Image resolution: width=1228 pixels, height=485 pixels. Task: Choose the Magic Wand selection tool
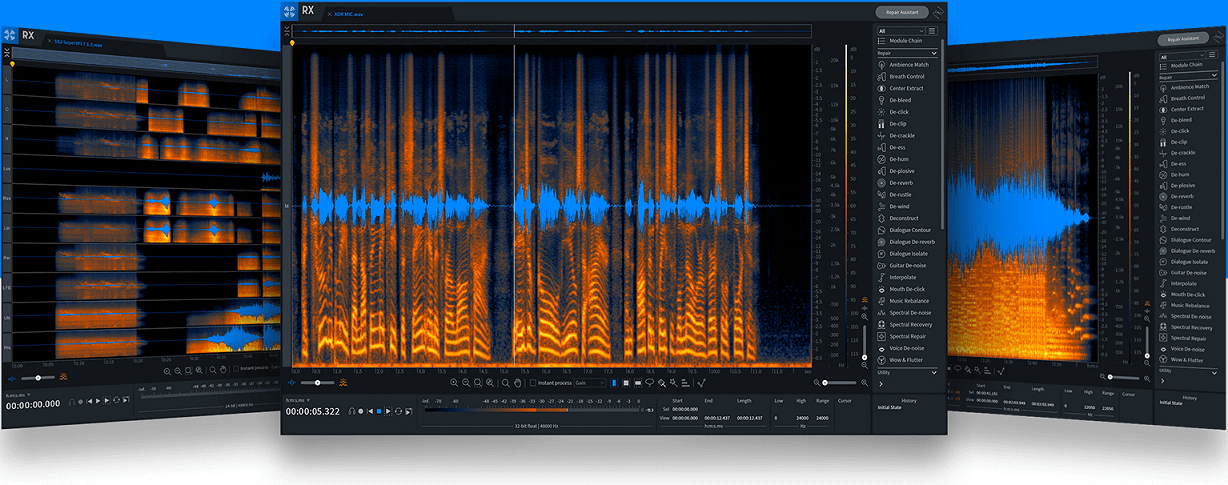tap(674, 383)
